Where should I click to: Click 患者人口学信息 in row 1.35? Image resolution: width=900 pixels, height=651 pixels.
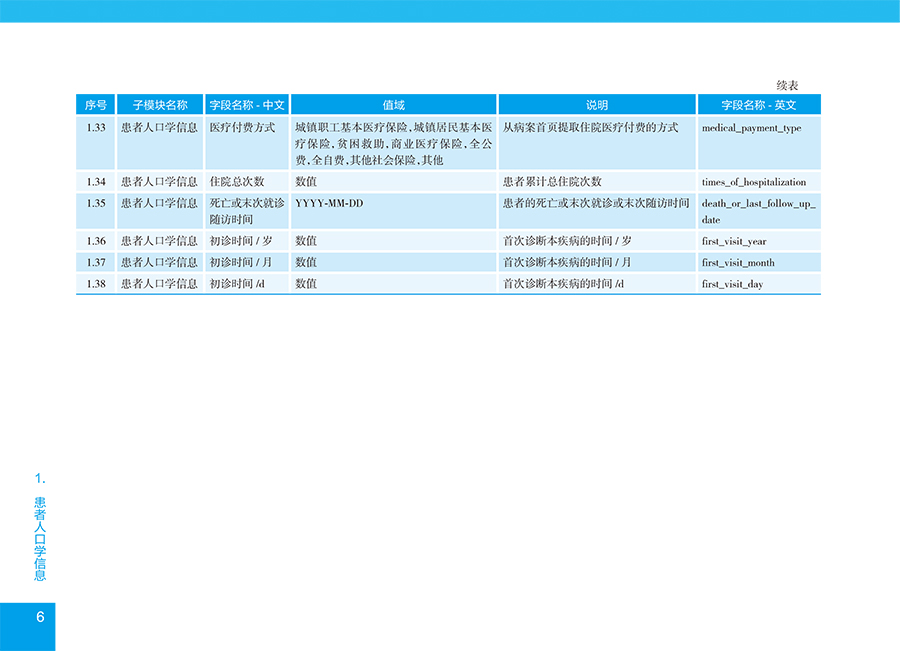(159, 203)
